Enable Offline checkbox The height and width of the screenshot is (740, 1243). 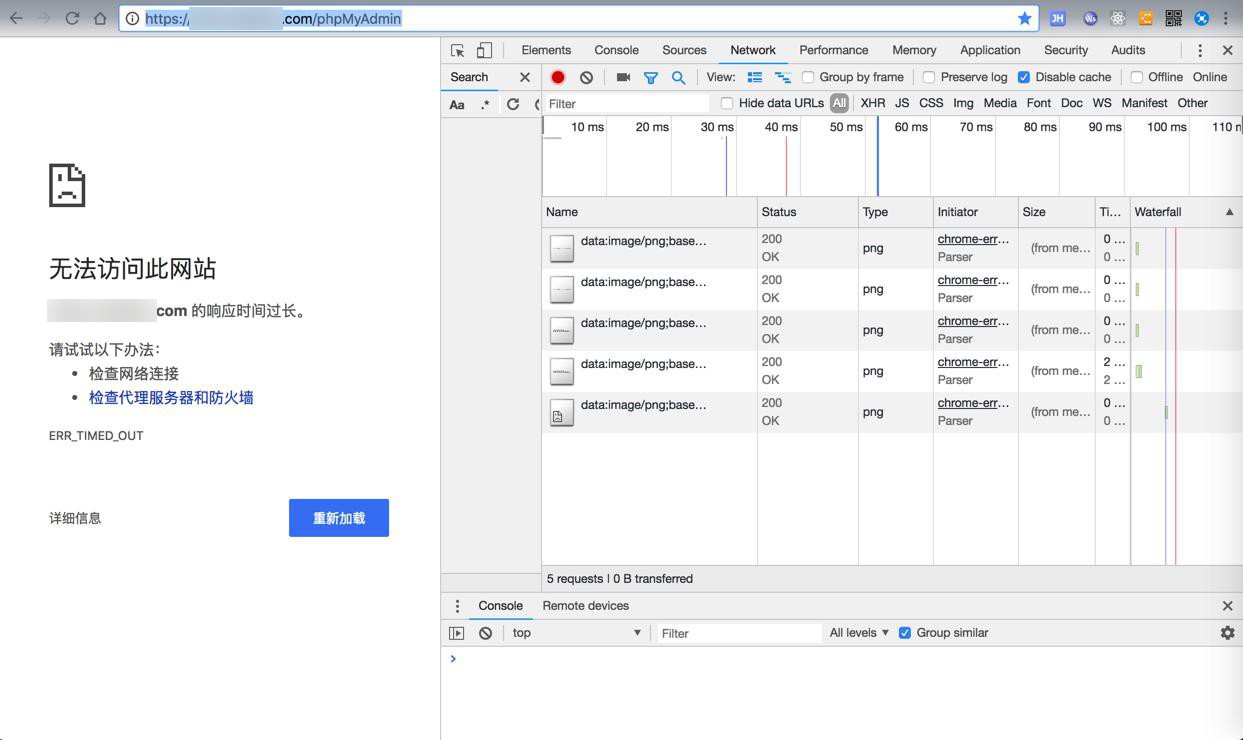(x=1137, y=77)
